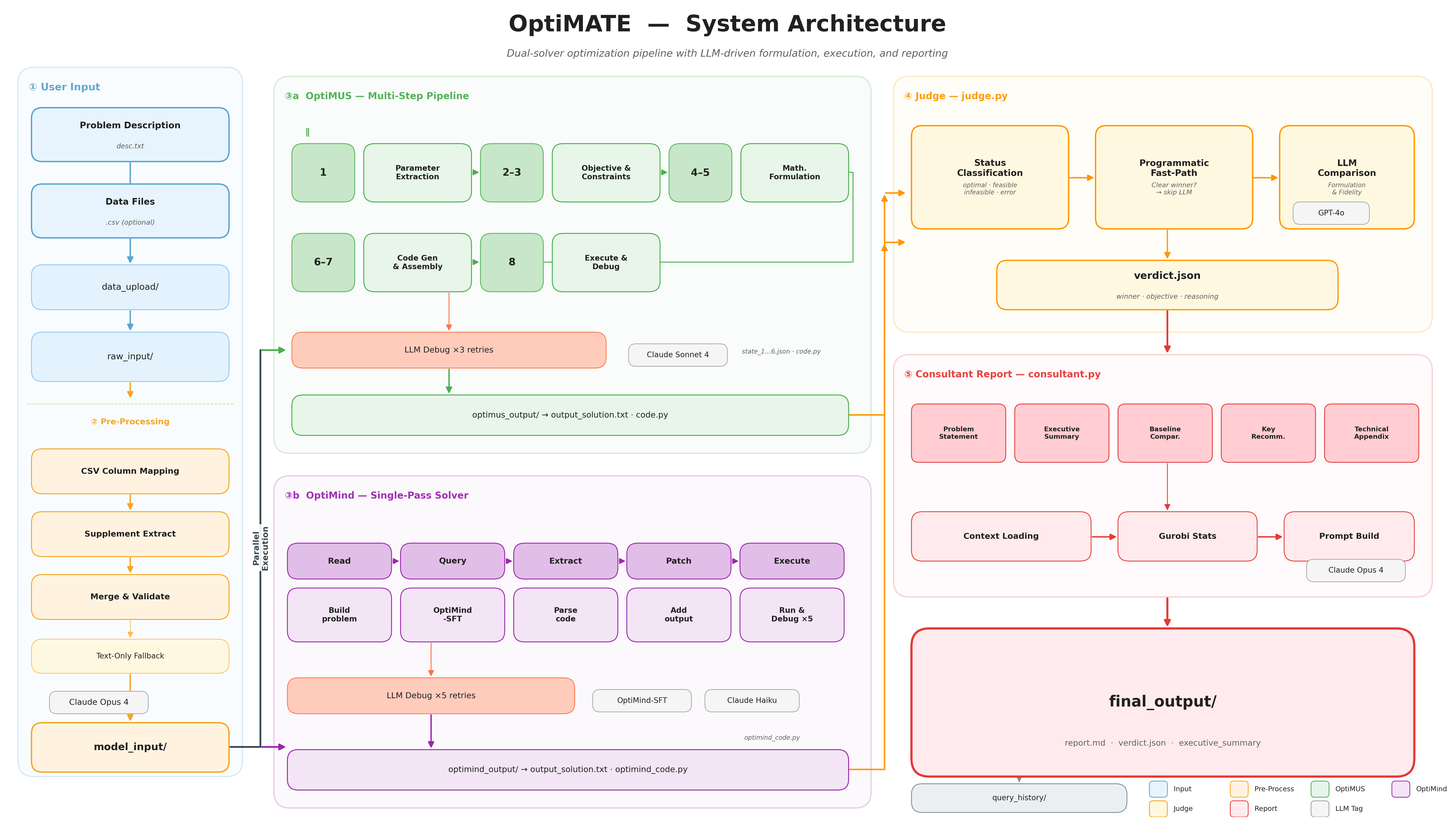Viewport: 1456px width, 826px height.
Task: Select the Gurobi Stats box
Action: (1188, 537)
